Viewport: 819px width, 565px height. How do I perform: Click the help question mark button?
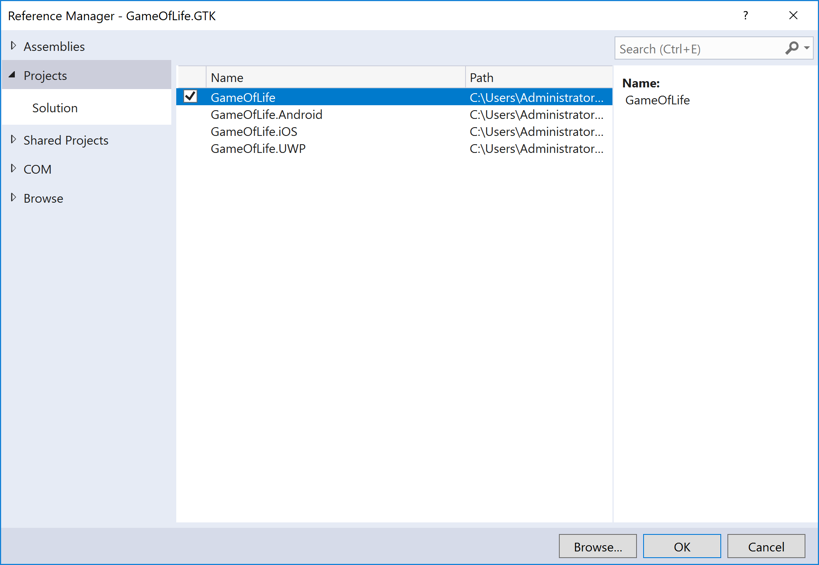point(745,16)
